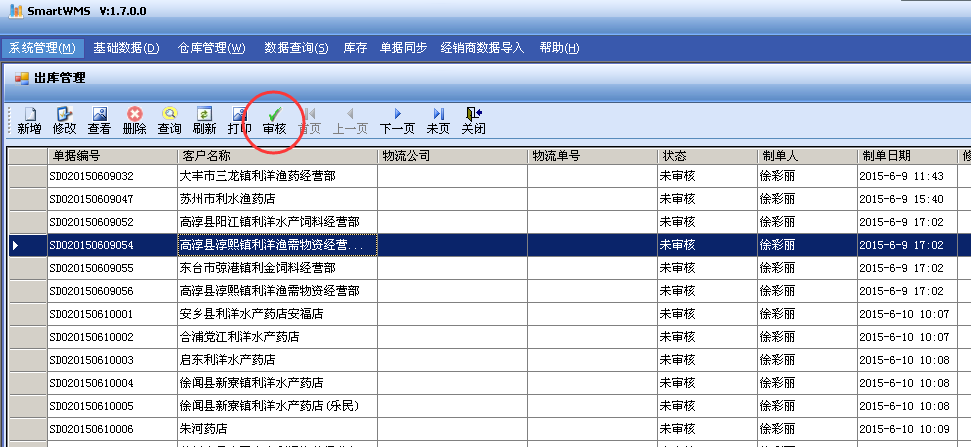Open the 数据查询(S) menu
The width and height of the screenshot is (971, 447).
(296, 48)
